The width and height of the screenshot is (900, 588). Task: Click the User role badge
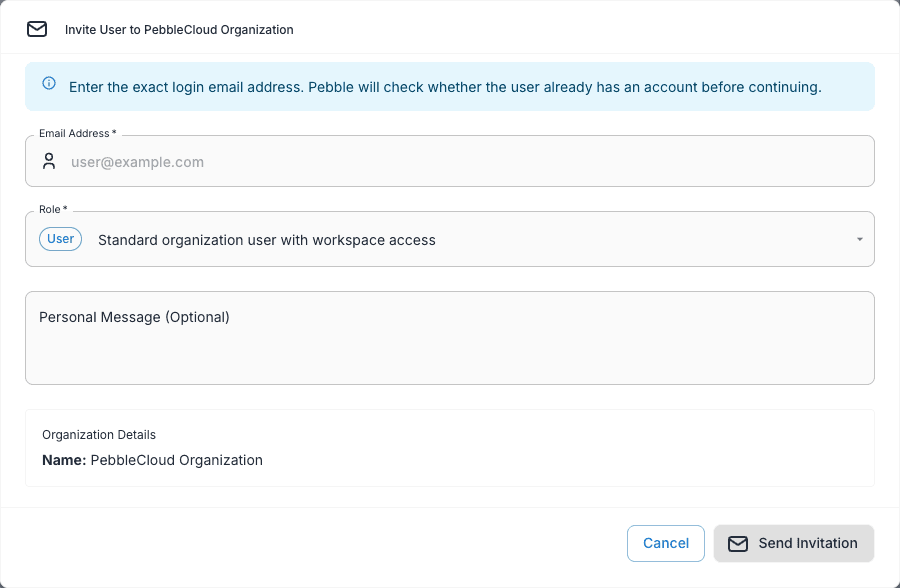click(x=60, y=239)
